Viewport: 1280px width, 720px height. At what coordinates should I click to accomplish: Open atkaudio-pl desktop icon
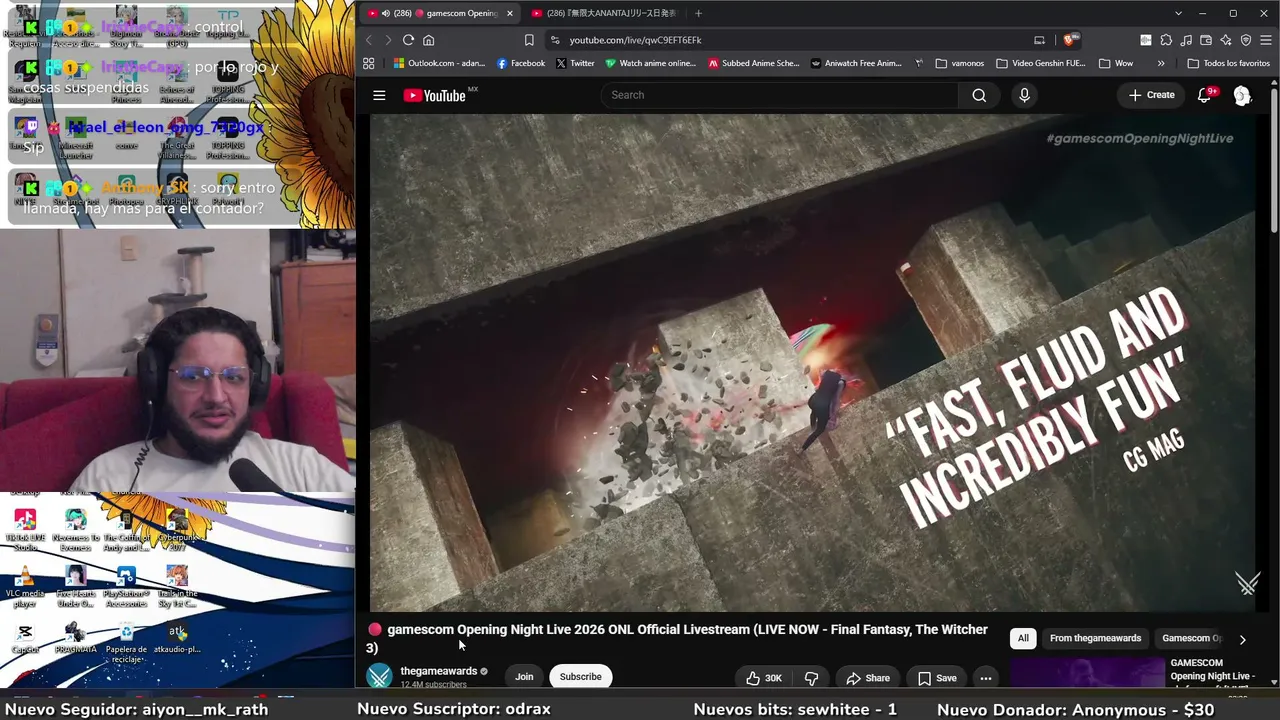pos(177,638)
